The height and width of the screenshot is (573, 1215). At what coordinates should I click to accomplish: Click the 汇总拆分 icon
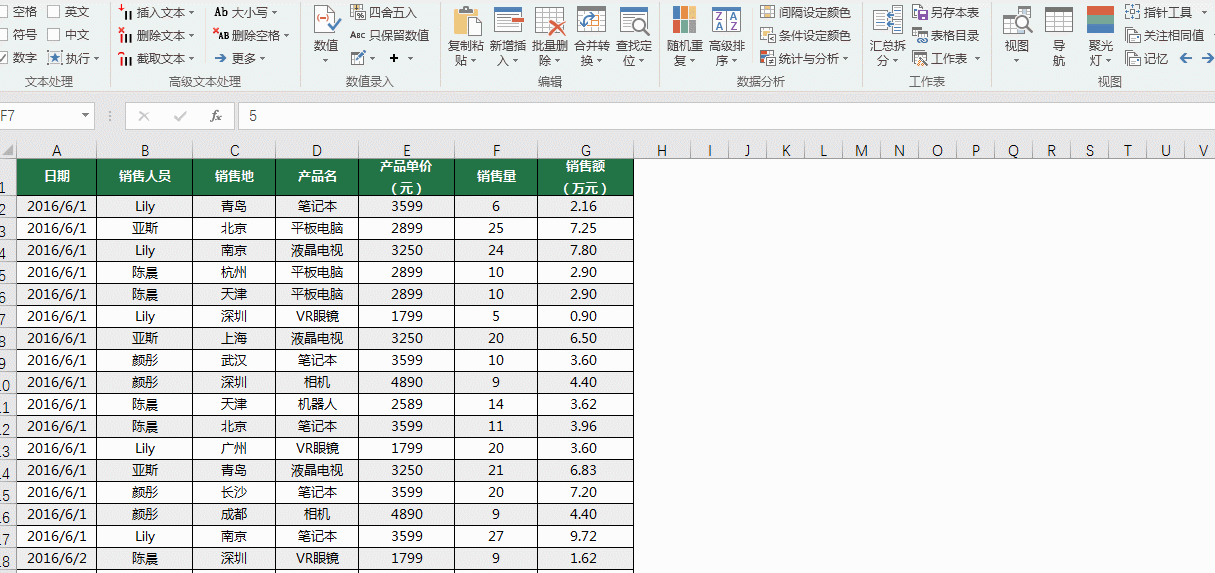[x=888, y=20]
